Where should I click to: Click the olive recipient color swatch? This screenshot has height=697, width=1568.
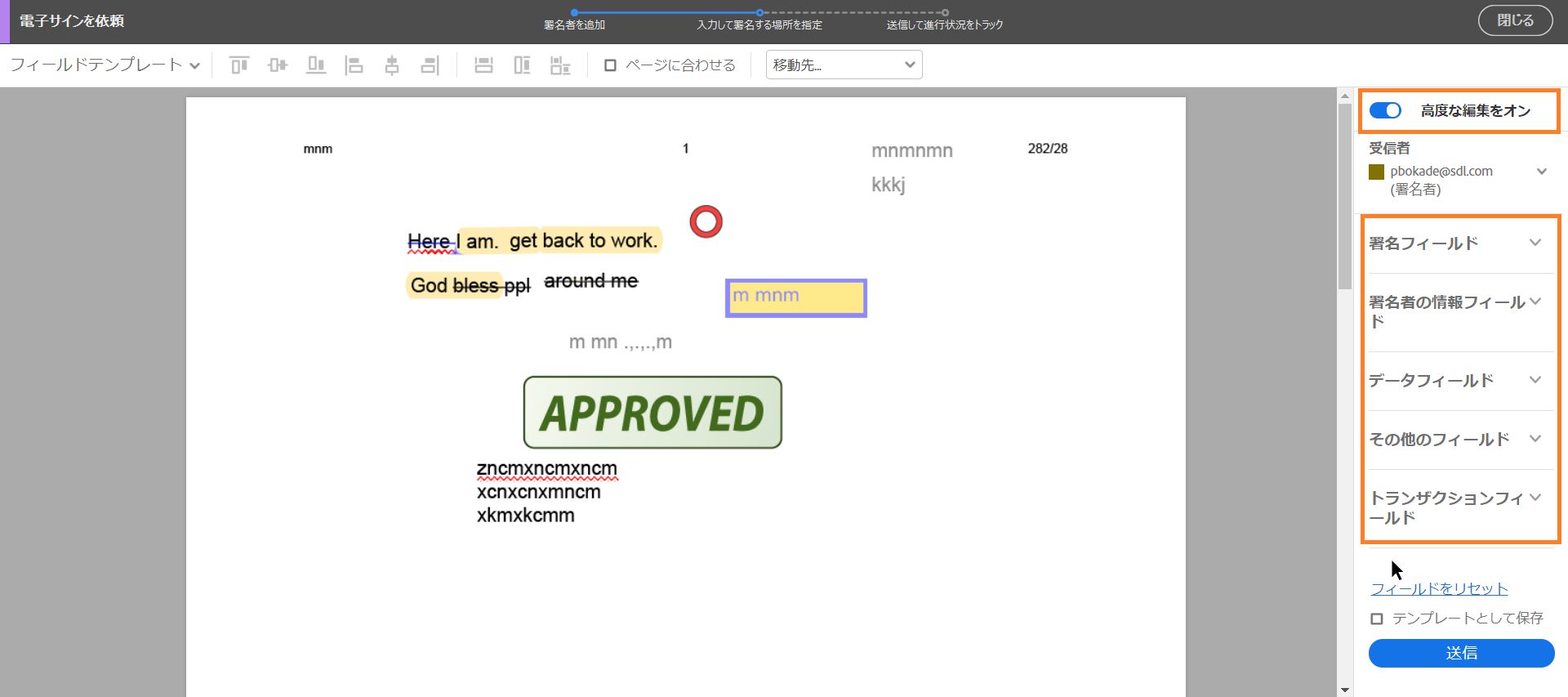point(1376,172)
